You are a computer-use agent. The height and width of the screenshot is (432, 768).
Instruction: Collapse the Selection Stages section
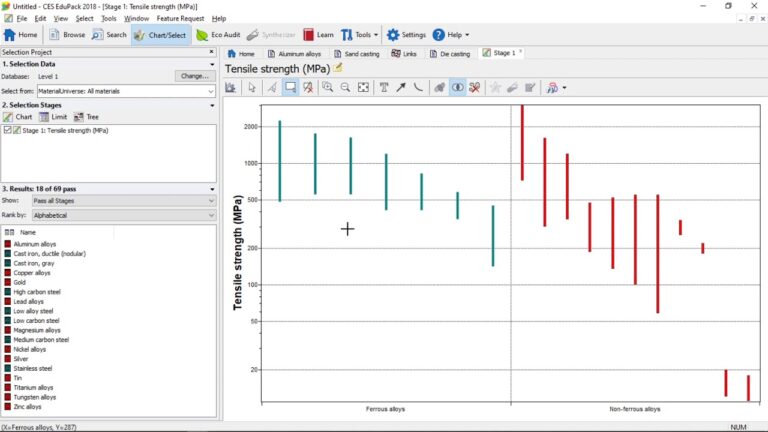[212, 105]
